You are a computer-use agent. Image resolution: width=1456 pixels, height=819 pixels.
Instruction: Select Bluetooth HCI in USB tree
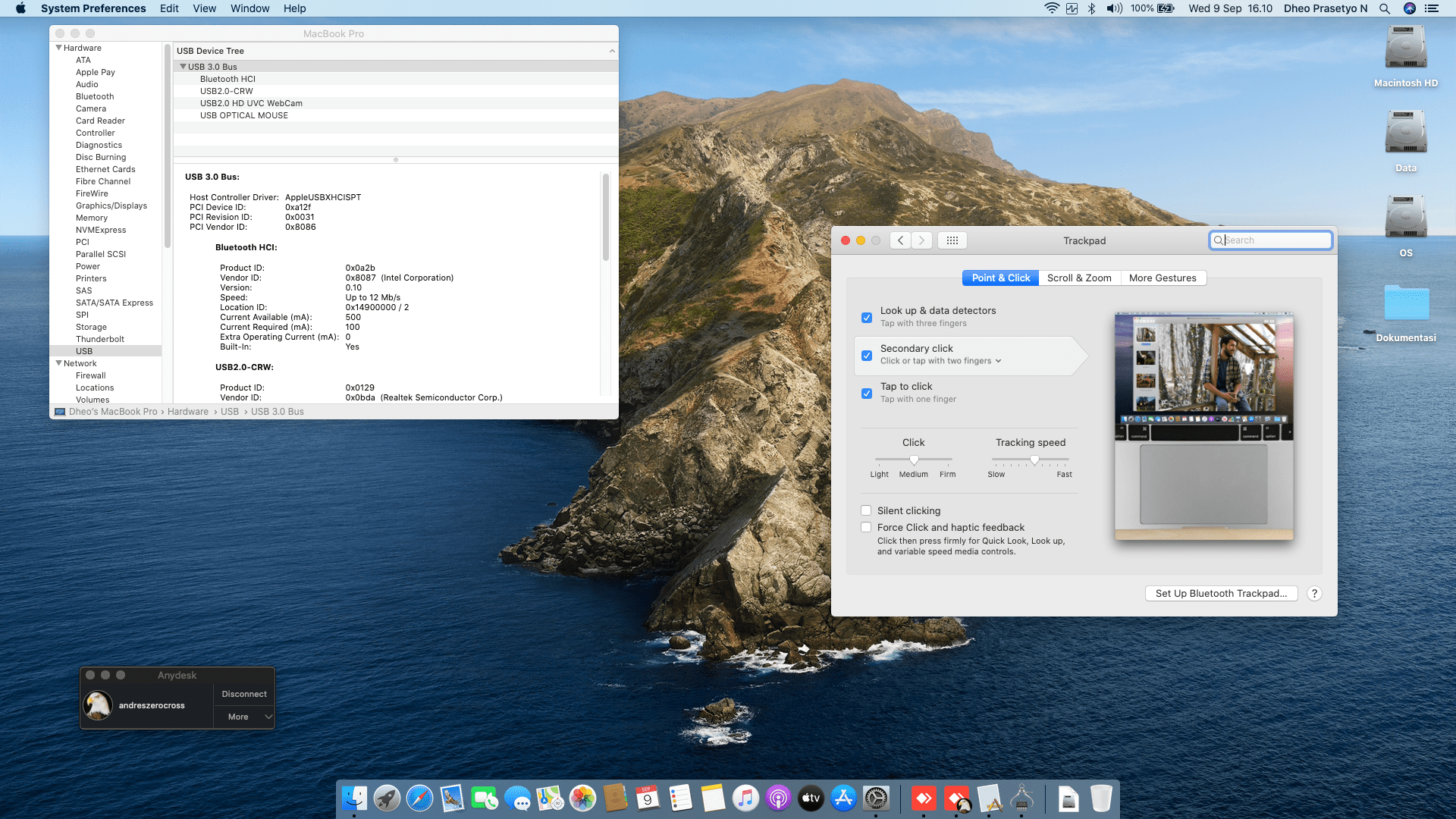[227, 79]
